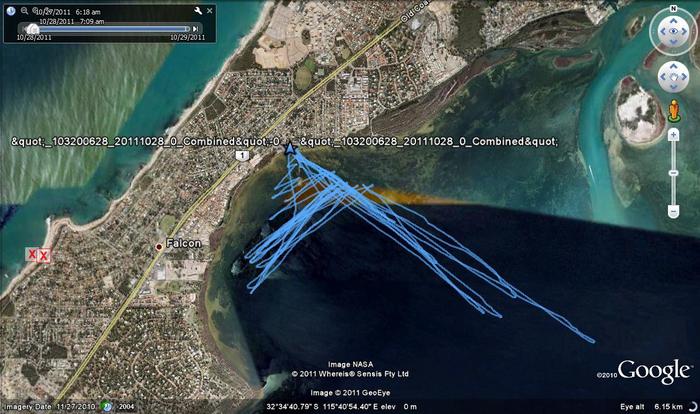Click the Highway 1 route shield
This screenshot has height=414, width=700.
(243, 155)
